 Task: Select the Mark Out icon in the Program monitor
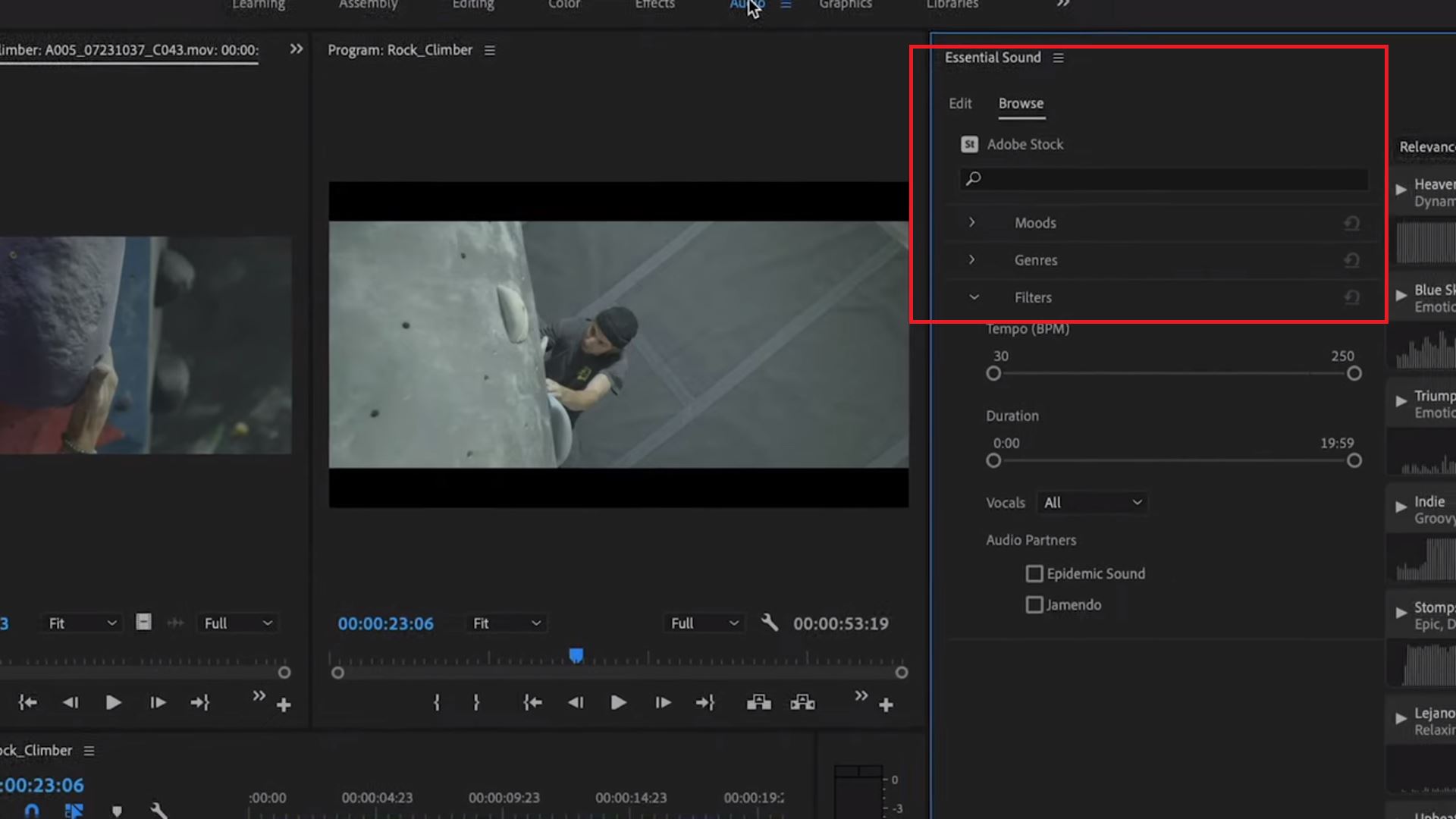point(476,702)
